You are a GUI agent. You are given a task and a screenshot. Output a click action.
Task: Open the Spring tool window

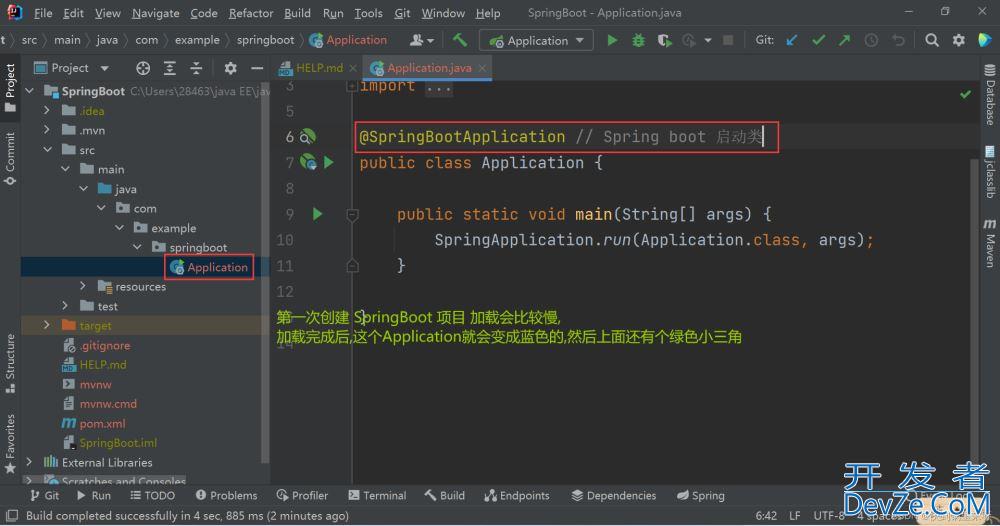coord(700,495)
